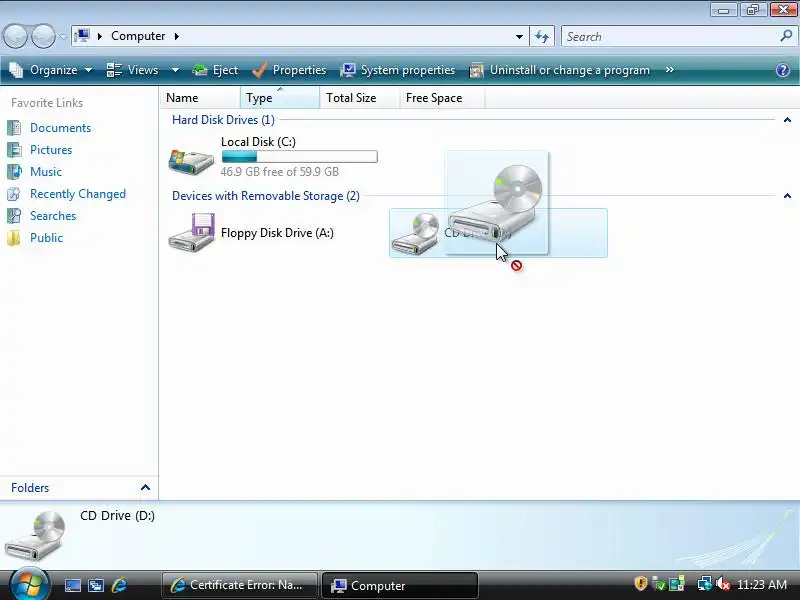Open the address bar history dropdown
The image size is (800, 600).
pyautogui.click(x=519, y=36)
